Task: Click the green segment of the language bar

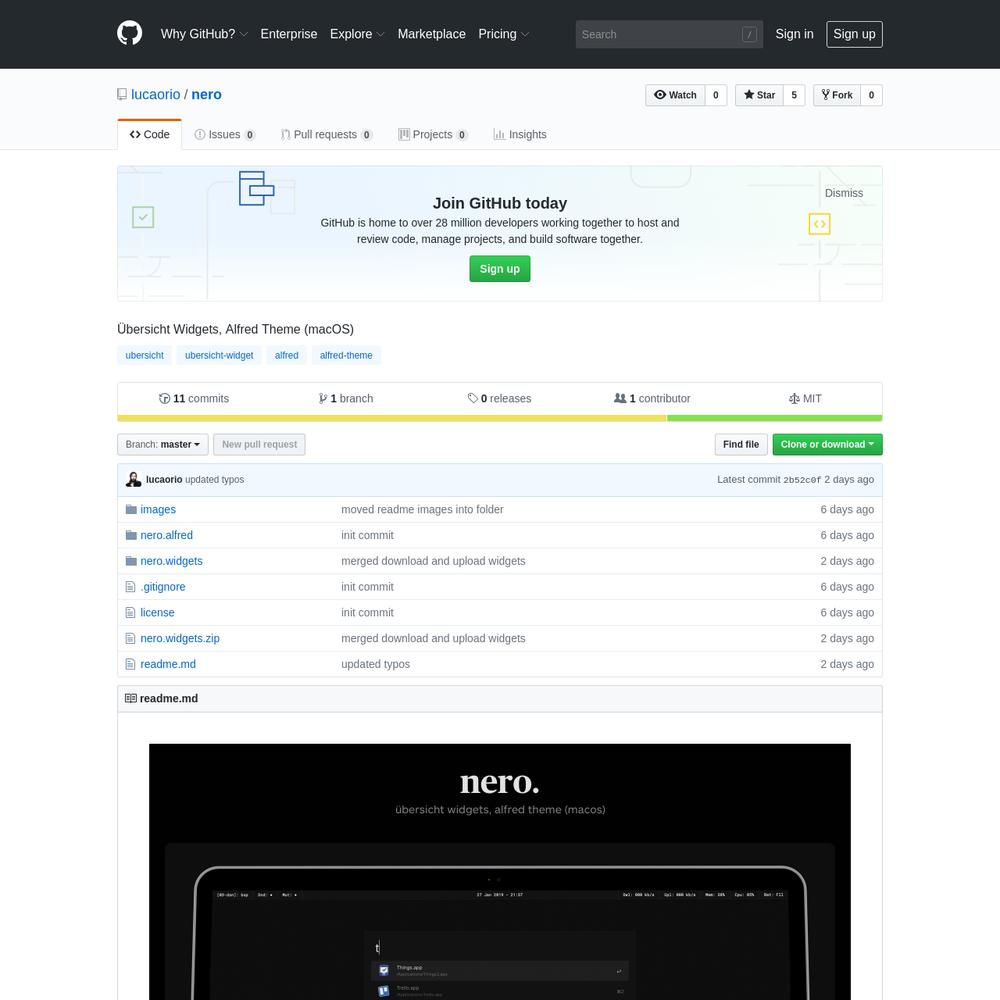Action: 775,418
